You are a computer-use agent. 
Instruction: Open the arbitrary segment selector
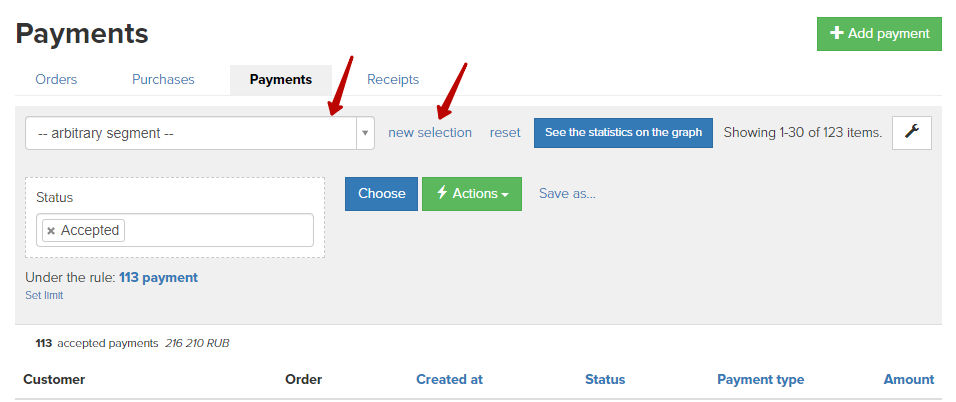pos(199,133)
